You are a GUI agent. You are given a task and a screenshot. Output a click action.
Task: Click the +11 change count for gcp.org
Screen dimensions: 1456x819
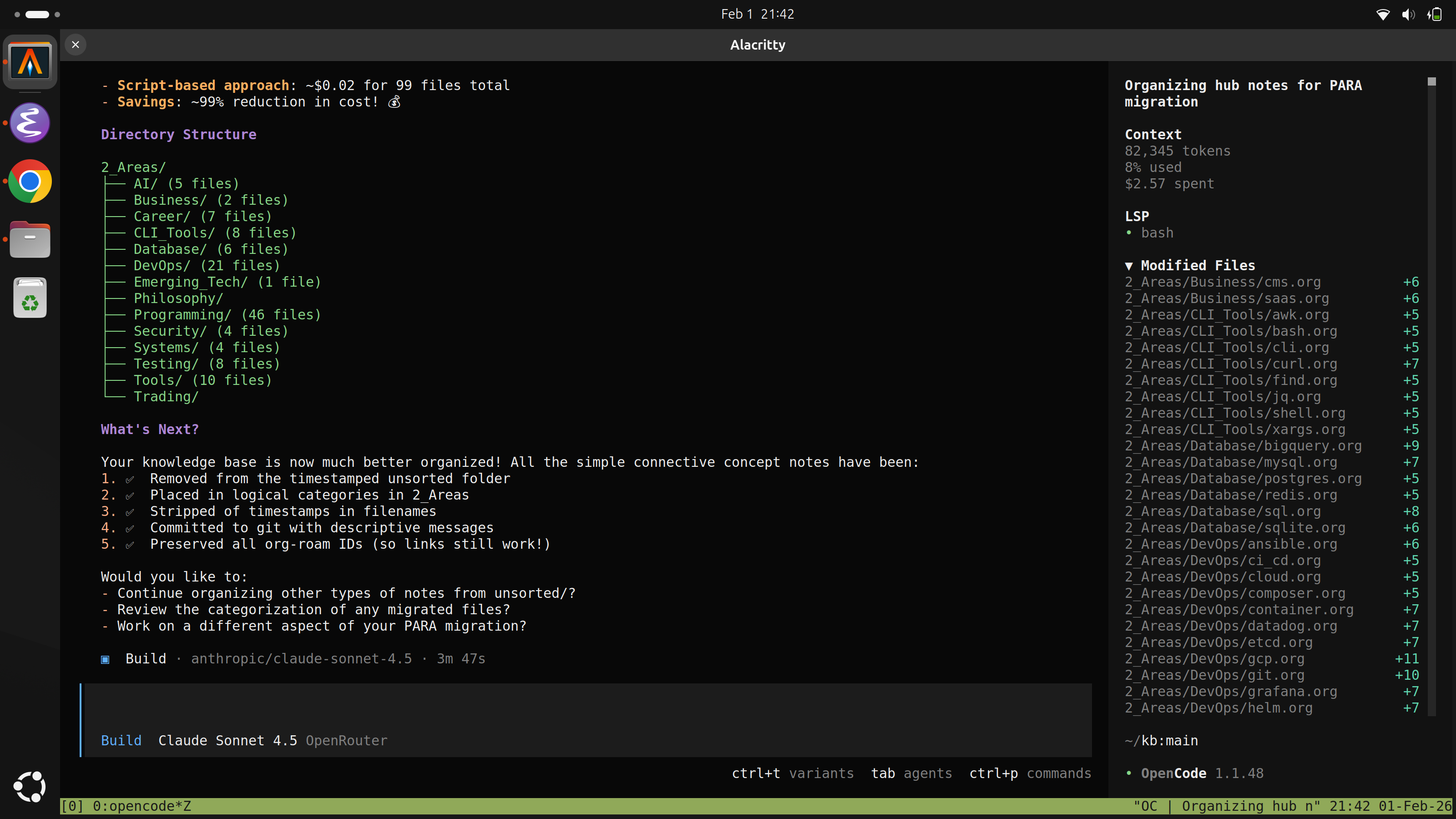pos(1407,659)
